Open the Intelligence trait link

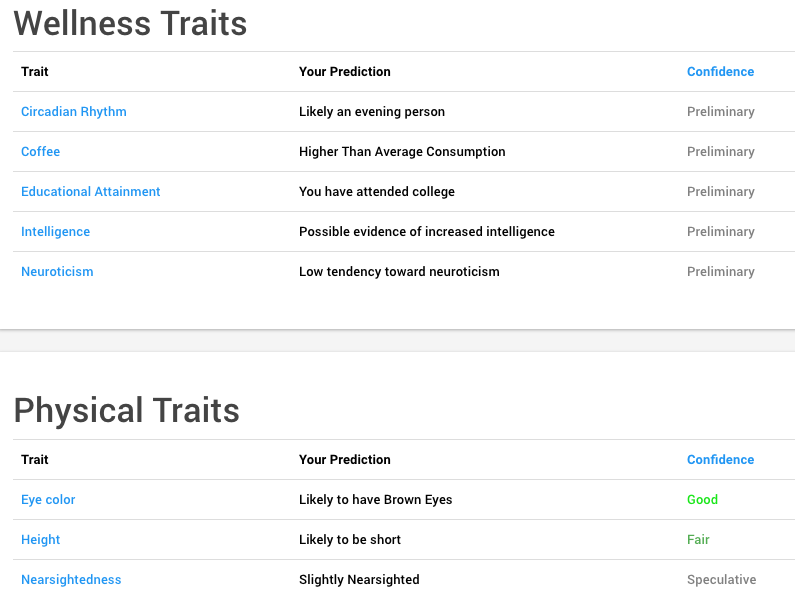tap(55, 232)
